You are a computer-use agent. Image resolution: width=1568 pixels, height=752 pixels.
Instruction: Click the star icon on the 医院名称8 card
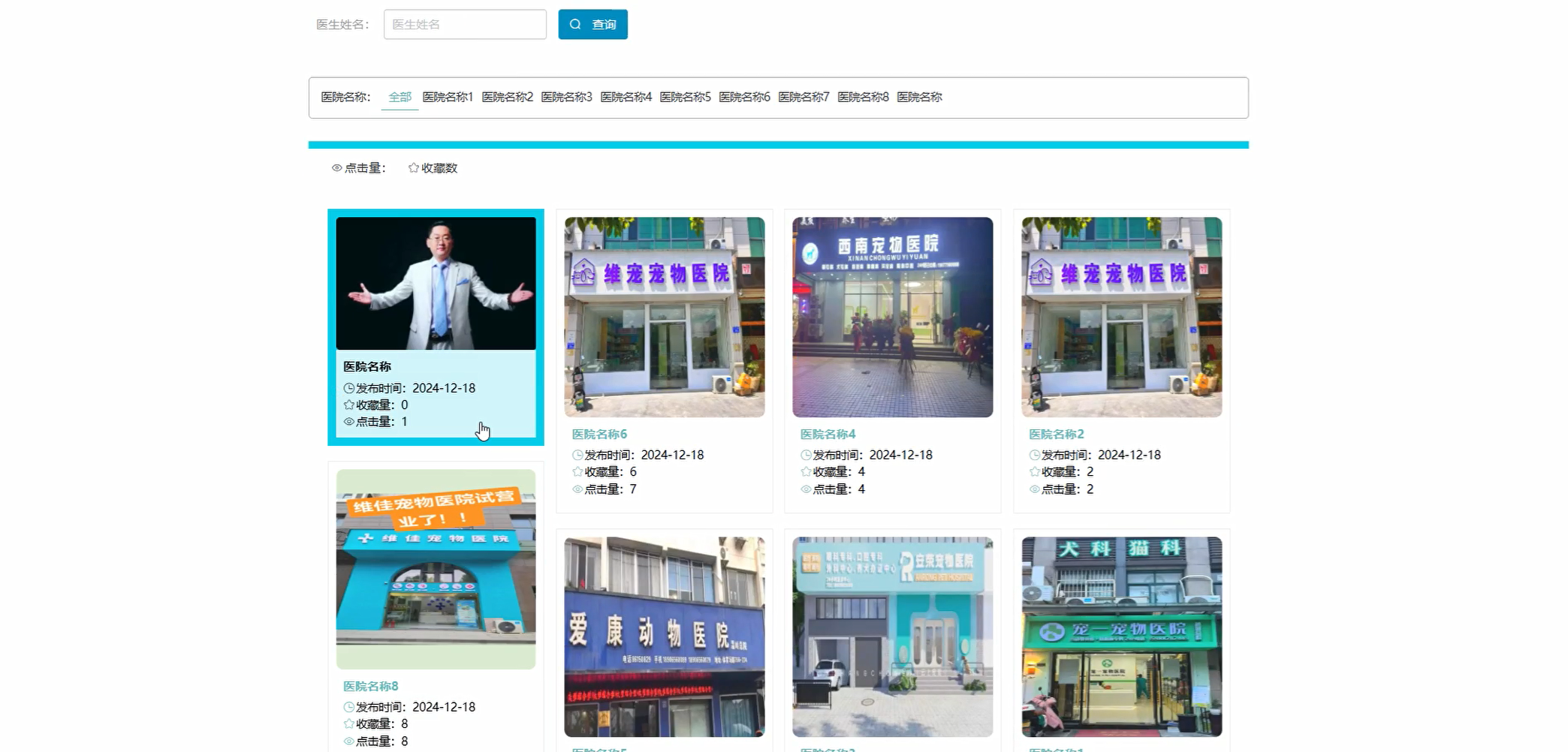[348, 723]
